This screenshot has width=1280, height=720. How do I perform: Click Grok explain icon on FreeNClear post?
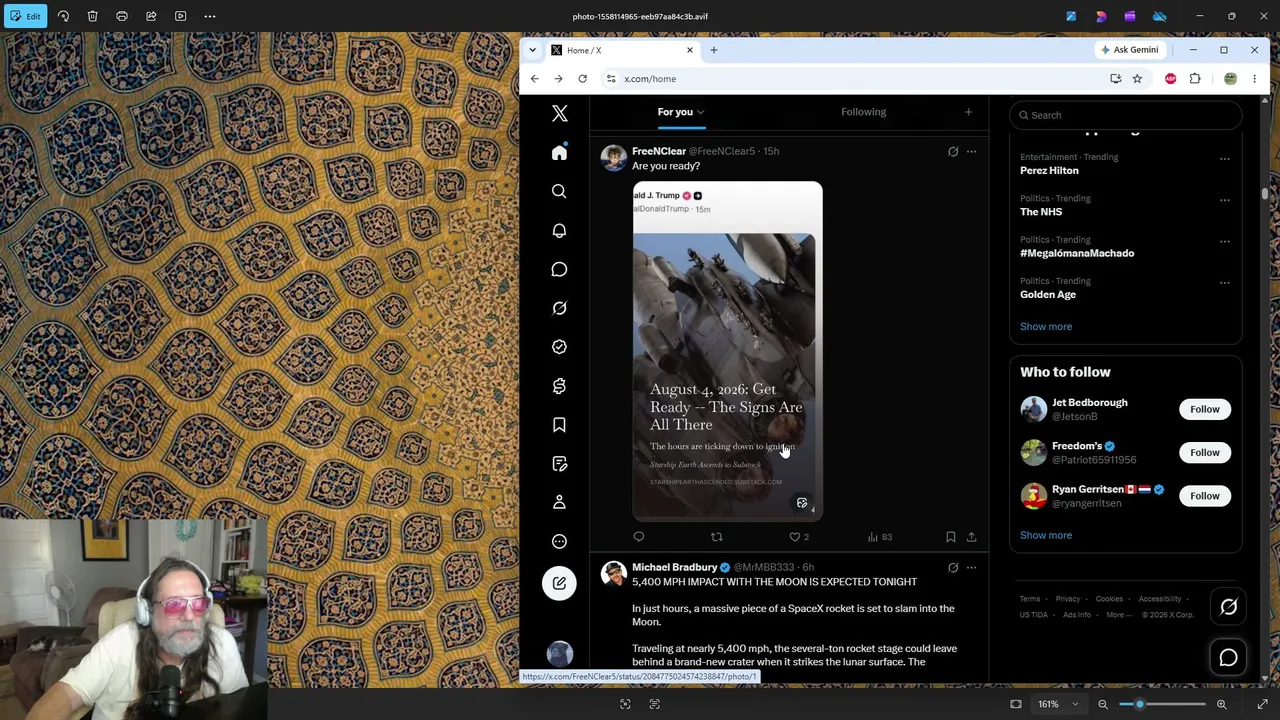(953, 152)
